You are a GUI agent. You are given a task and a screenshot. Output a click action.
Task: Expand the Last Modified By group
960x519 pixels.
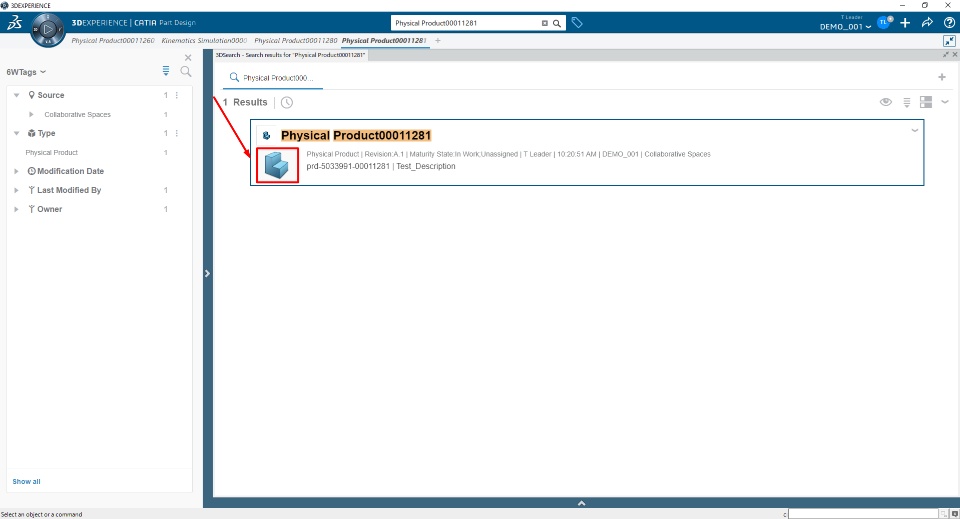coord(17,190)
